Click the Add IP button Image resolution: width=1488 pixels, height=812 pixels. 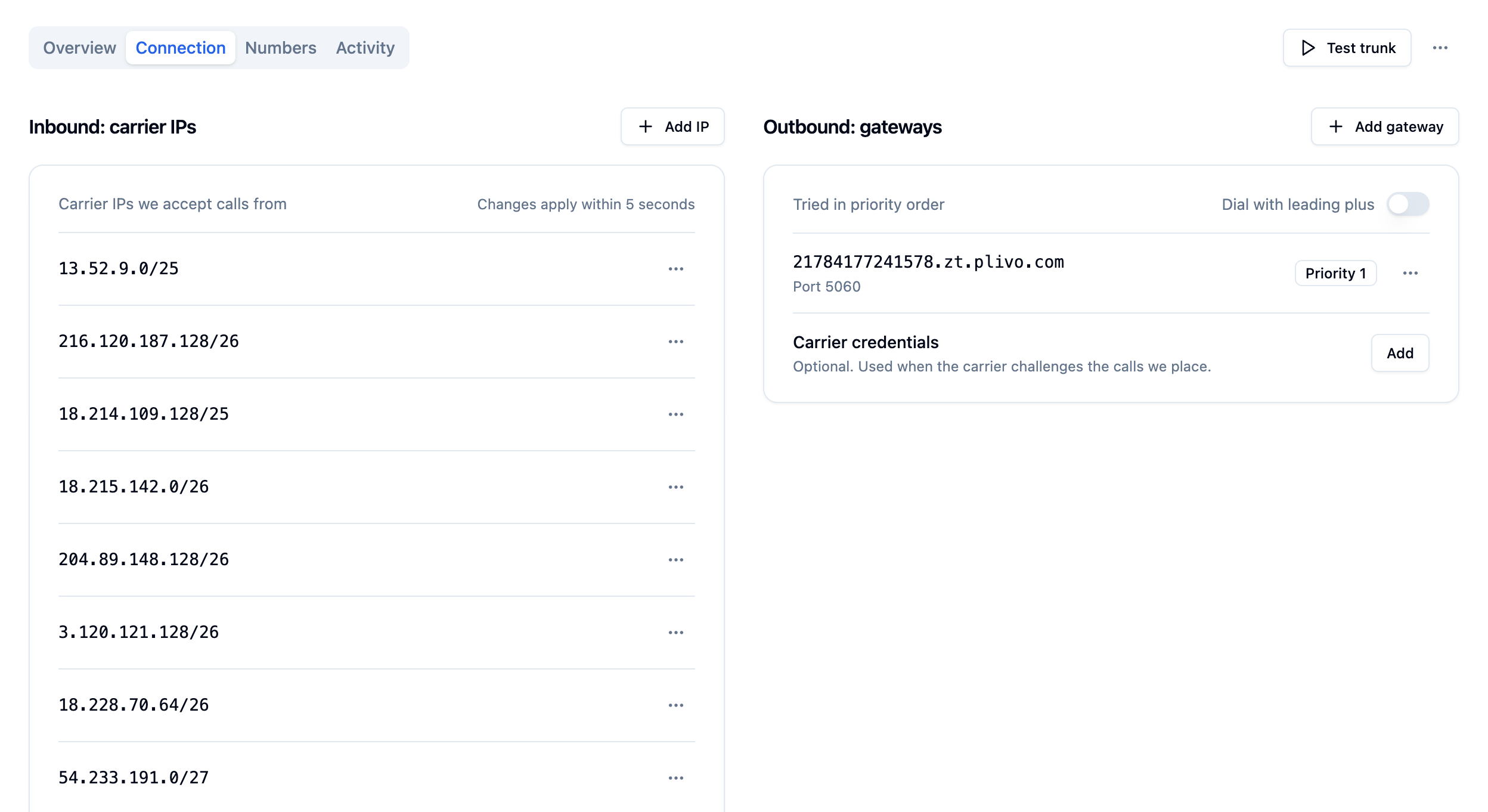click(x=672, y=126)
